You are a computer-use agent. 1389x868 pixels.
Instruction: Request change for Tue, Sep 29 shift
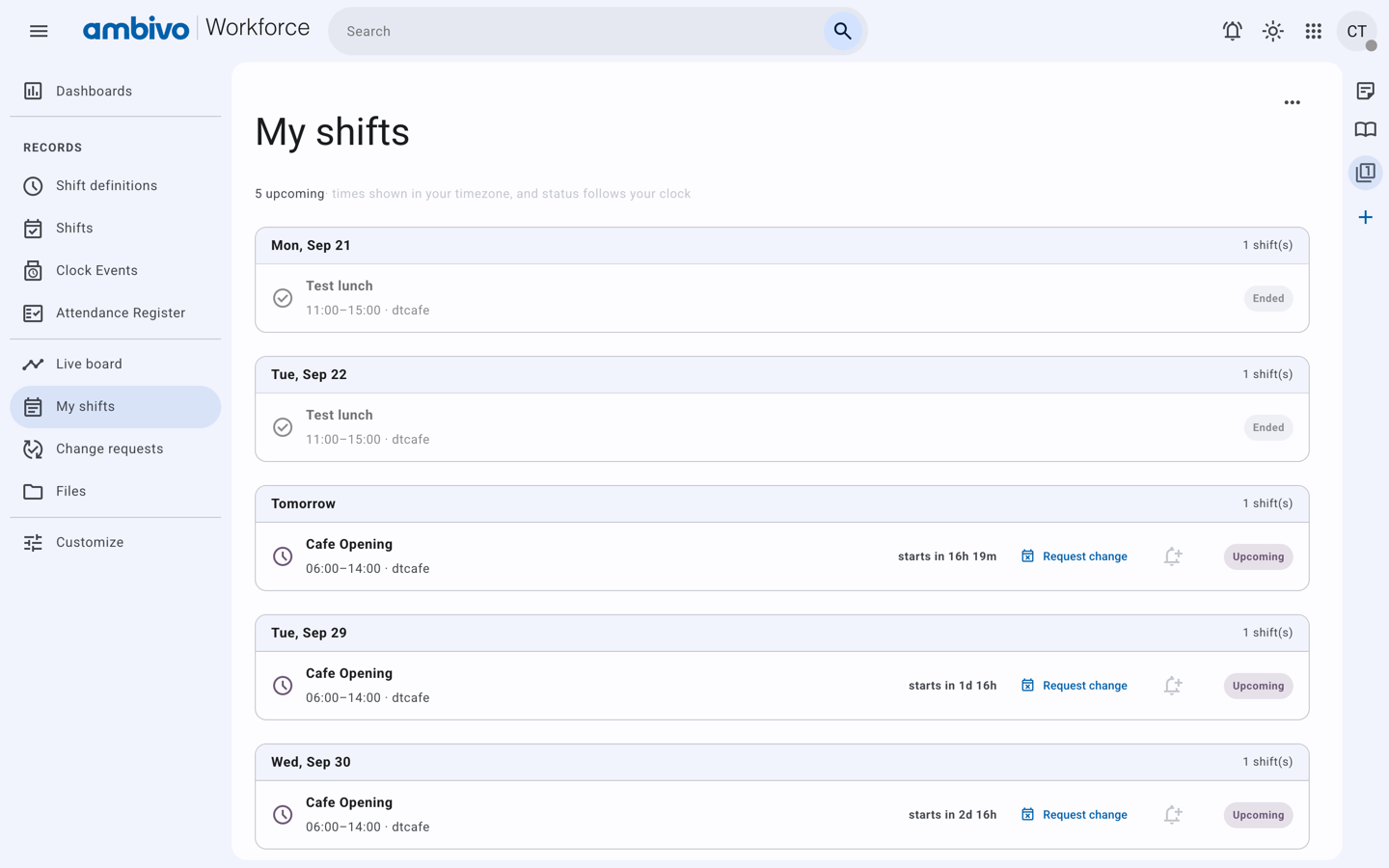[1074, 686]
